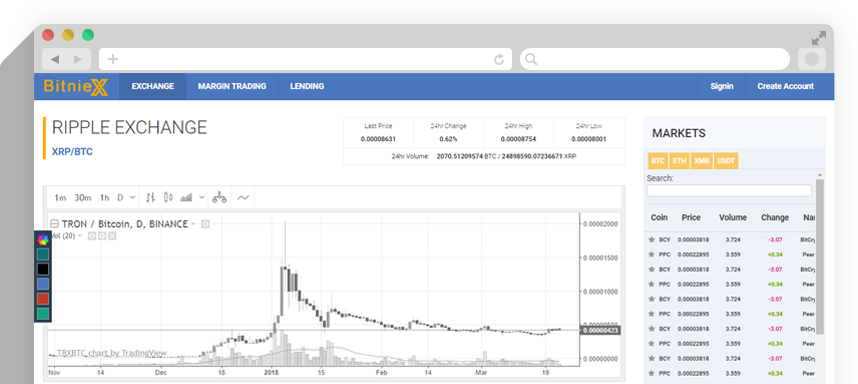Pick the dark teal color swatch

pos(43,254)
